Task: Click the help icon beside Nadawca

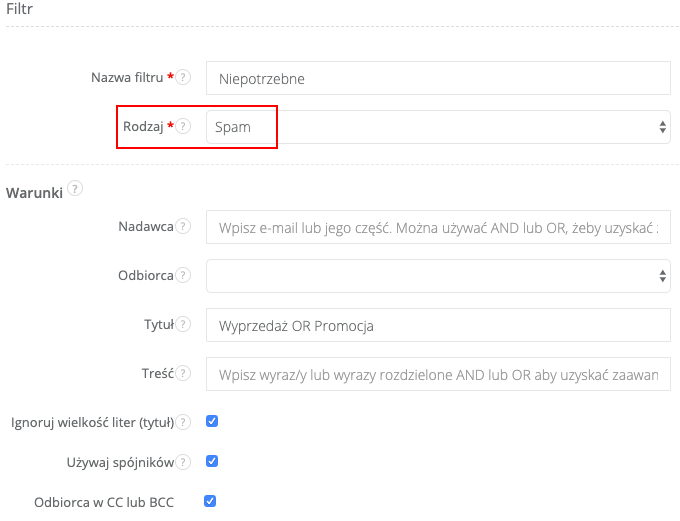Action: [183, 227]
